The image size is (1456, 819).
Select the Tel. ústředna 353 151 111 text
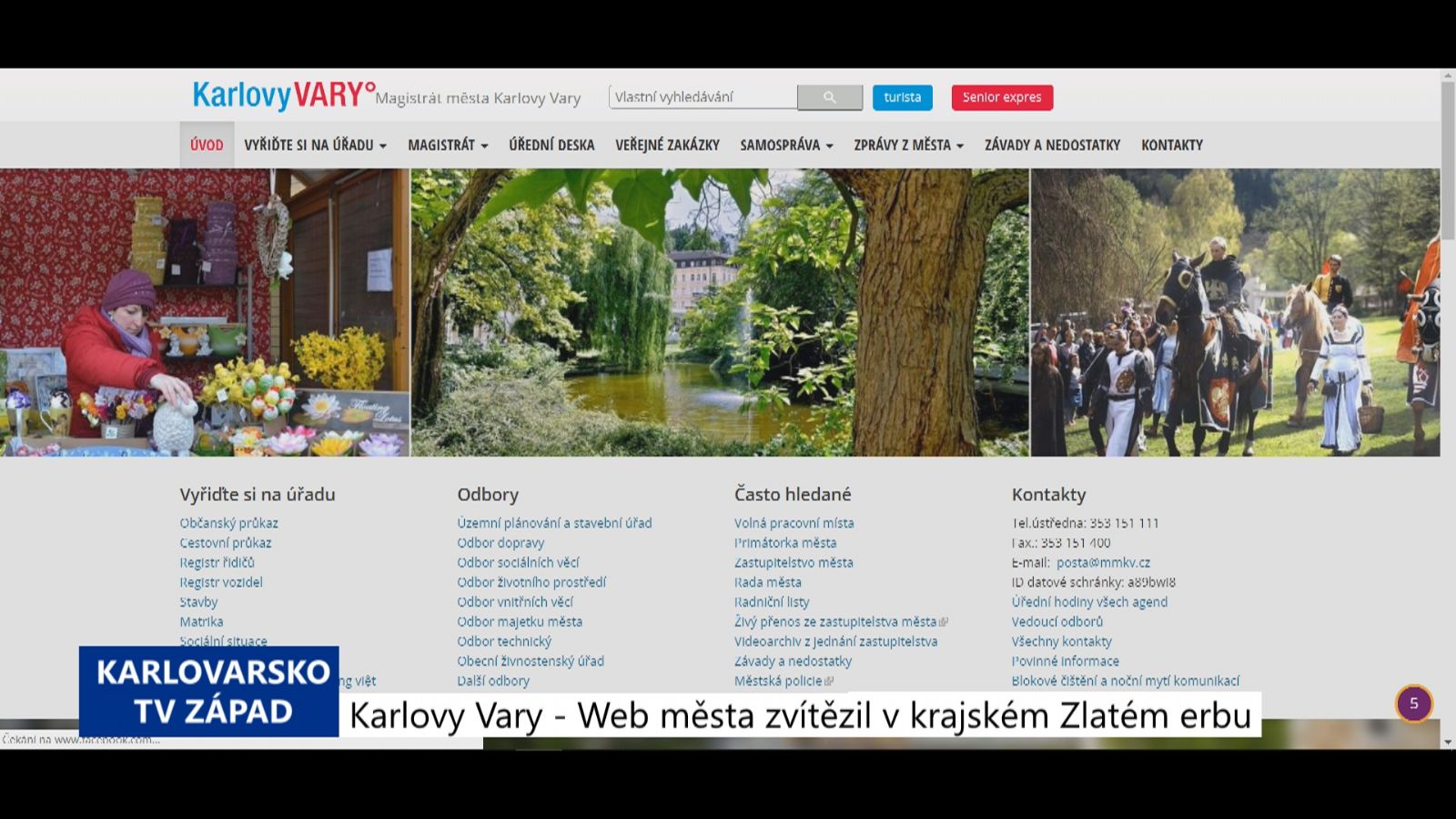point(1086,523)
